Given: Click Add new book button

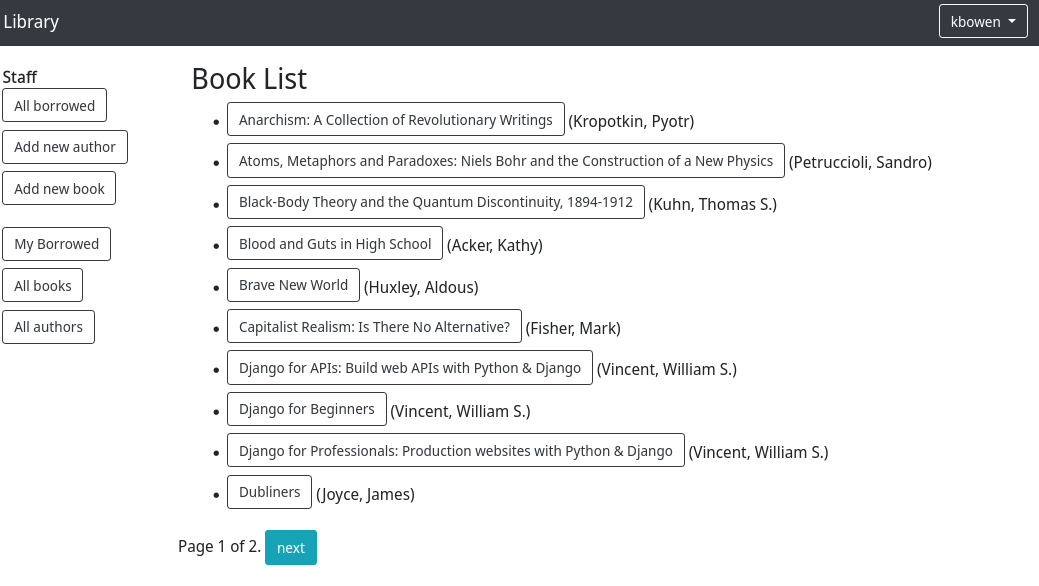Looking at the screenshot, I should click(59, 189).
